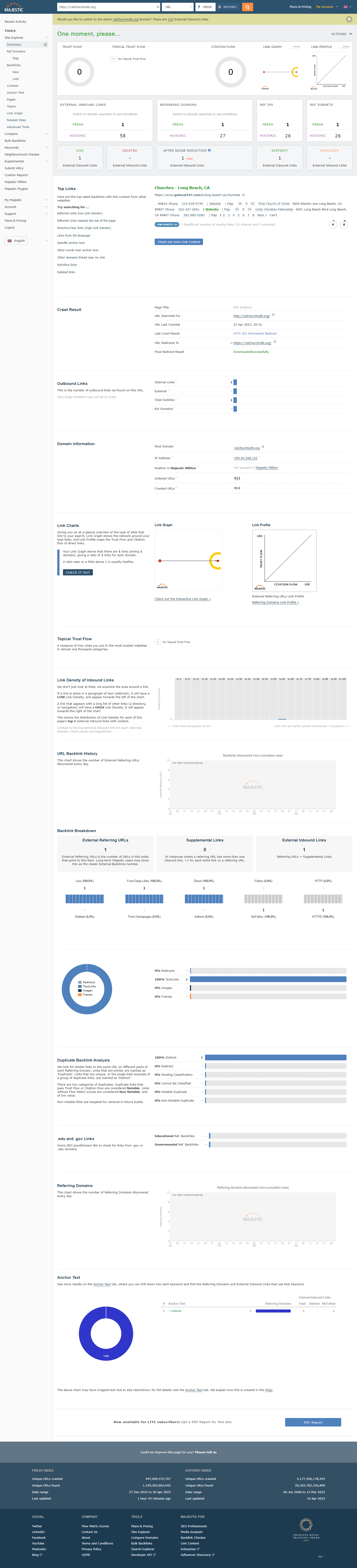Click the CHECK IT OUT button
Viewport: 357px width, 1568px height.
tap(78, 572)
